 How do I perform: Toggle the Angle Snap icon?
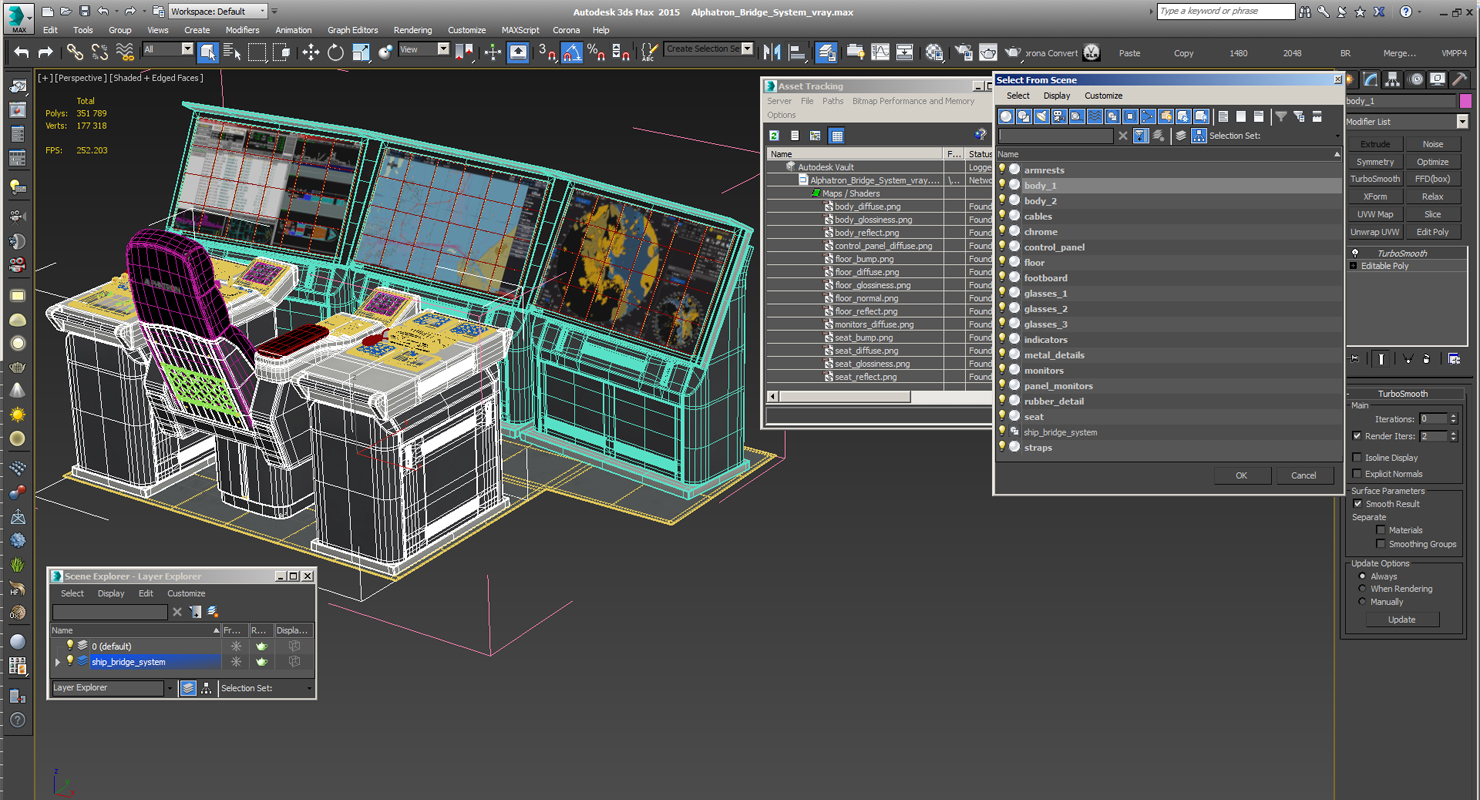(572, 52)
